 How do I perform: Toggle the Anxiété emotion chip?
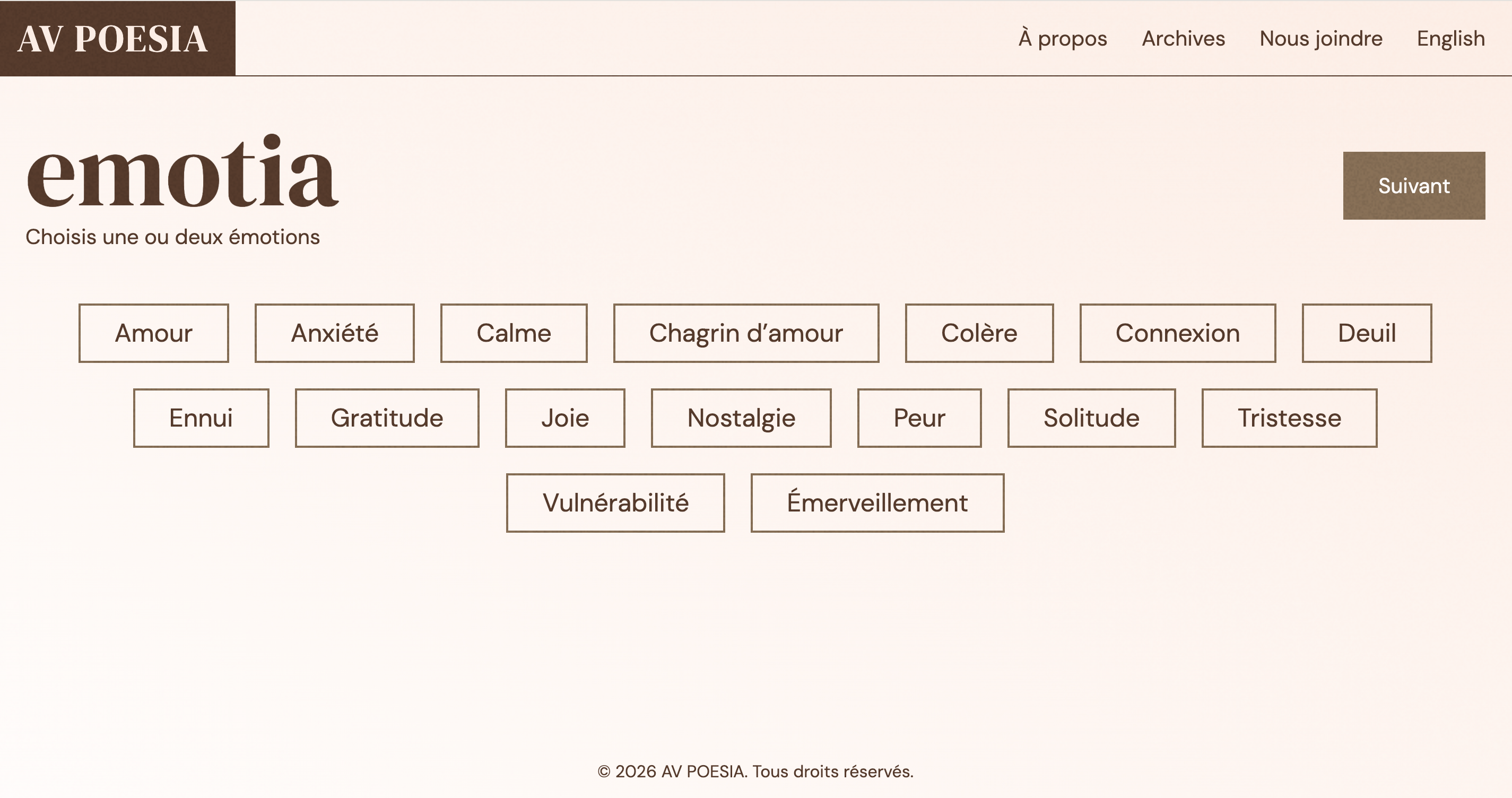[x=335, y=333]
